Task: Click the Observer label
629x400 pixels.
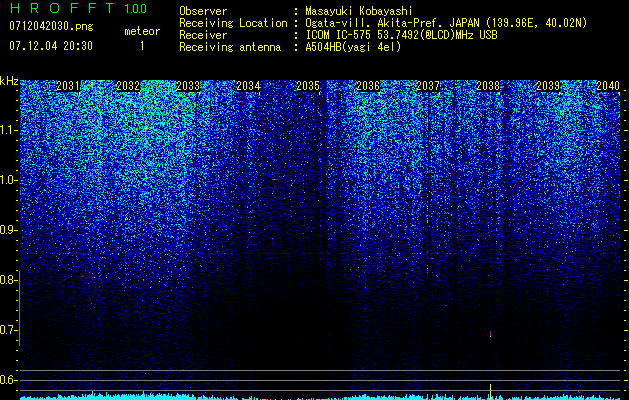Action: pyautogui.click(x=203, y=11)
